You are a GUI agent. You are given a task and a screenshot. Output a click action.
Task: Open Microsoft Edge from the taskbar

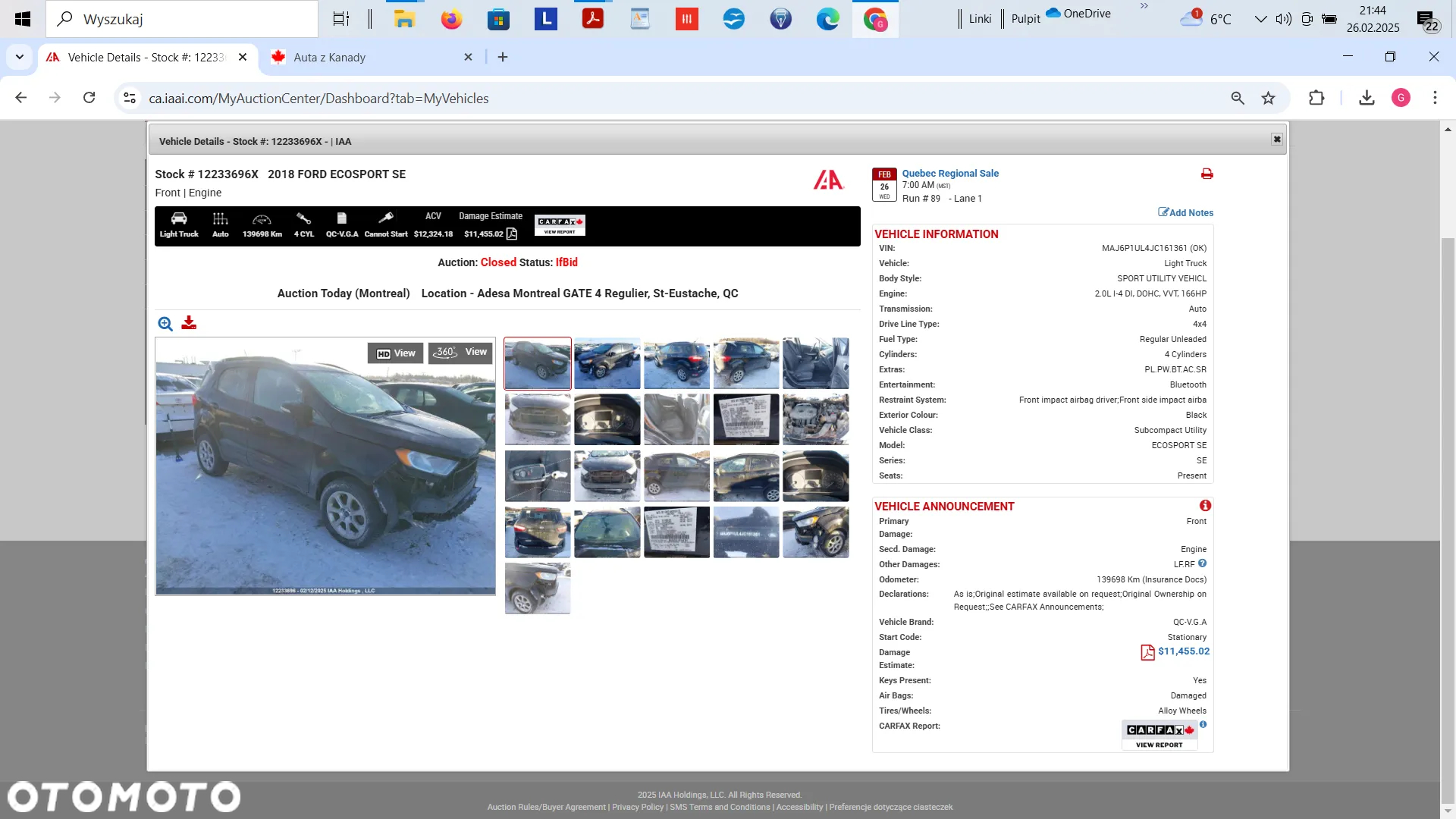point(827,19)
